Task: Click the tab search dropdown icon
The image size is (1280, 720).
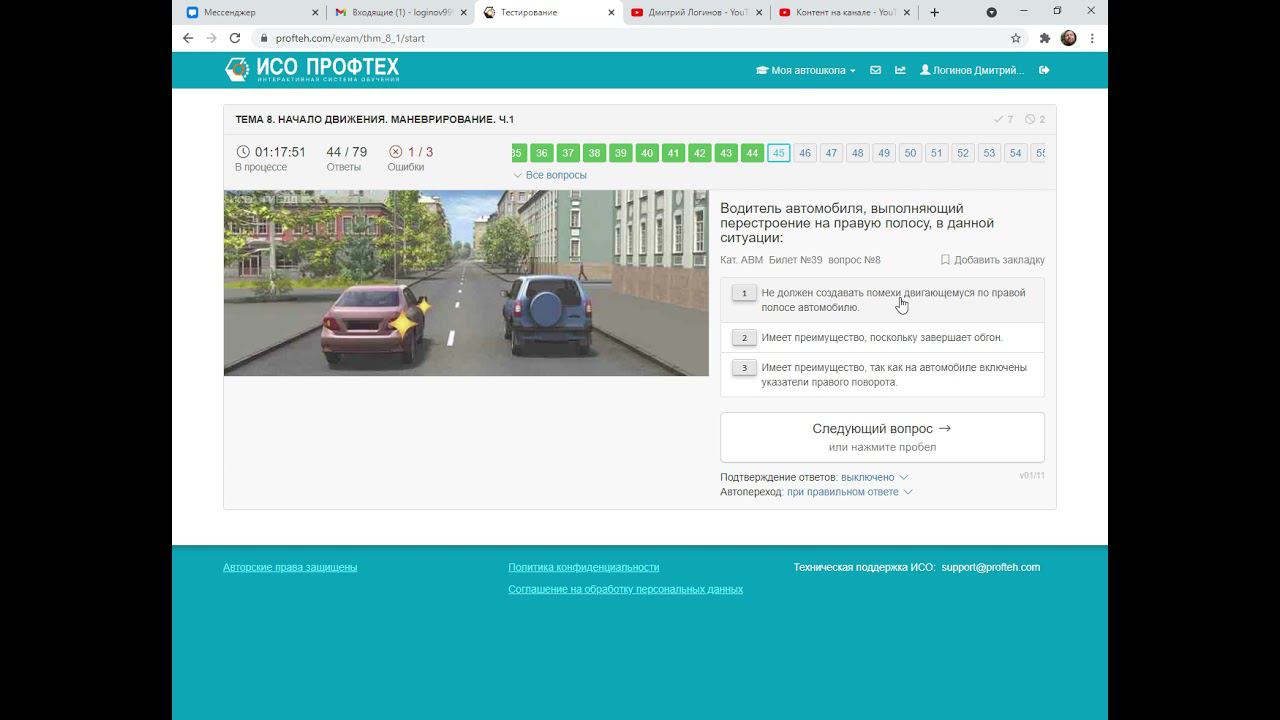Action: [991, 12]
